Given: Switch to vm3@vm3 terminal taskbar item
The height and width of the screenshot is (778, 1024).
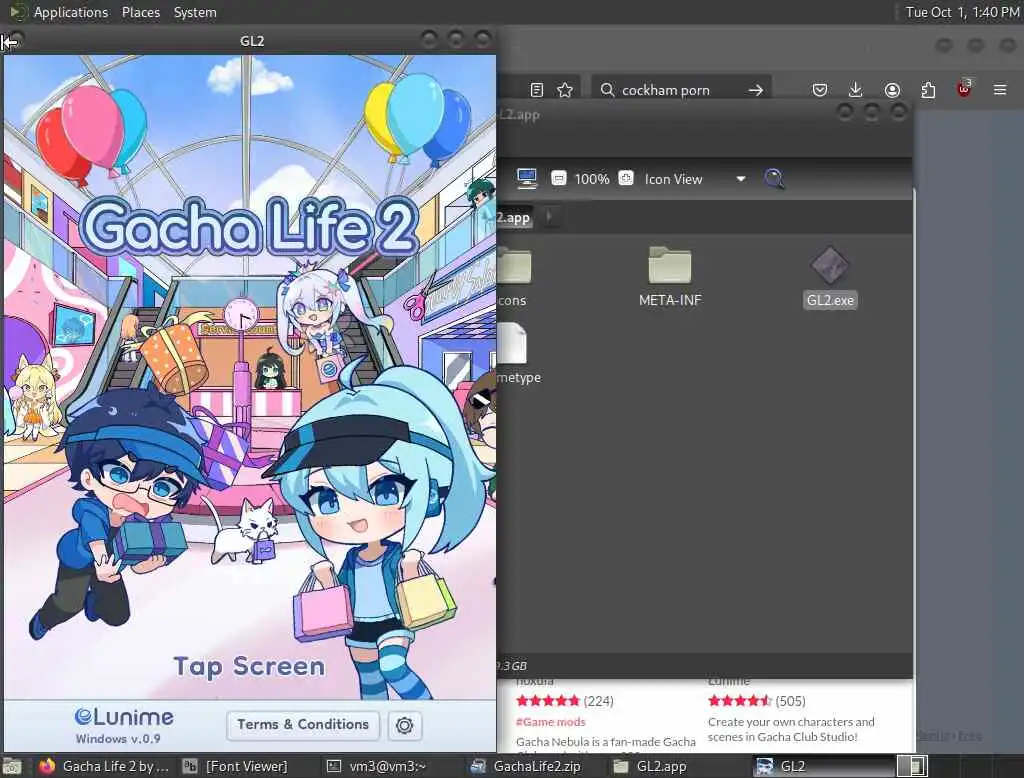Looking at the screenshot, I should (377, 766).
